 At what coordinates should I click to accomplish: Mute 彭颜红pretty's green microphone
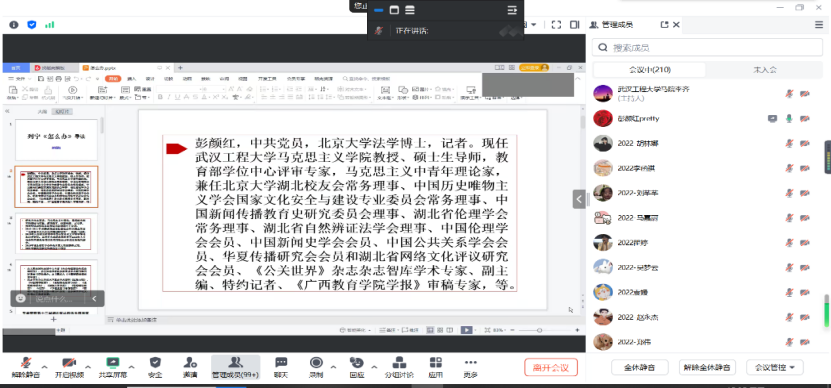tap(789, 118)
